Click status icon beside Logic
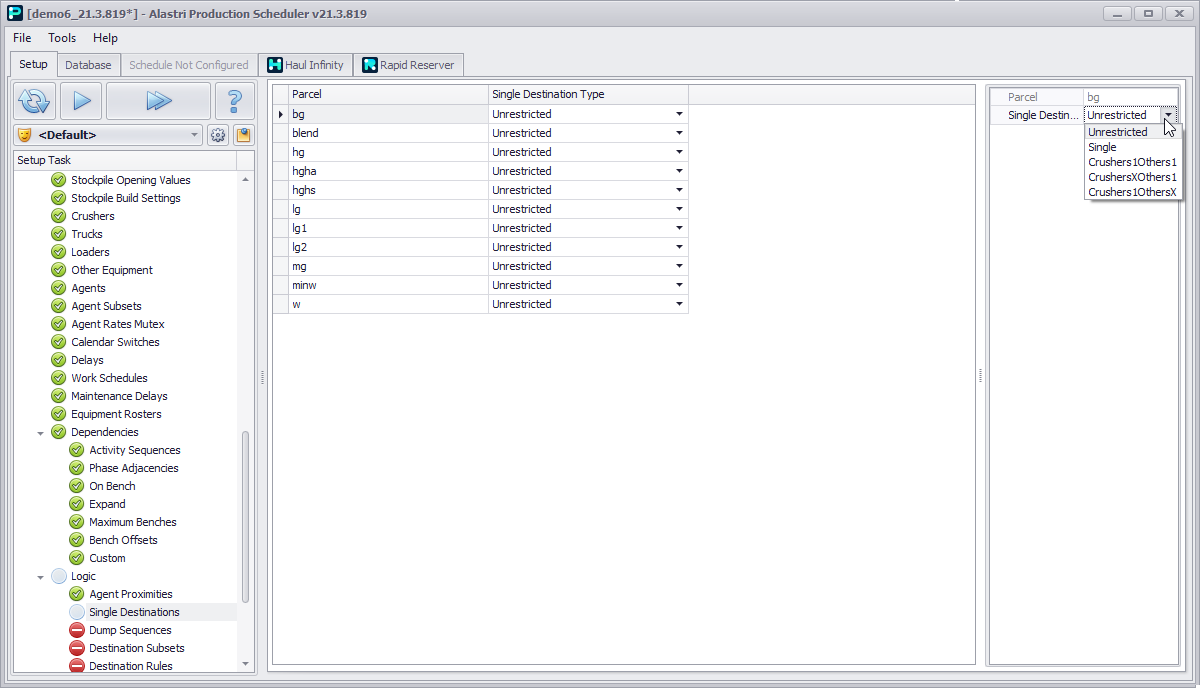Viewport: 1200px width, 688px height. pyautogui.click(x=58, y=576)
